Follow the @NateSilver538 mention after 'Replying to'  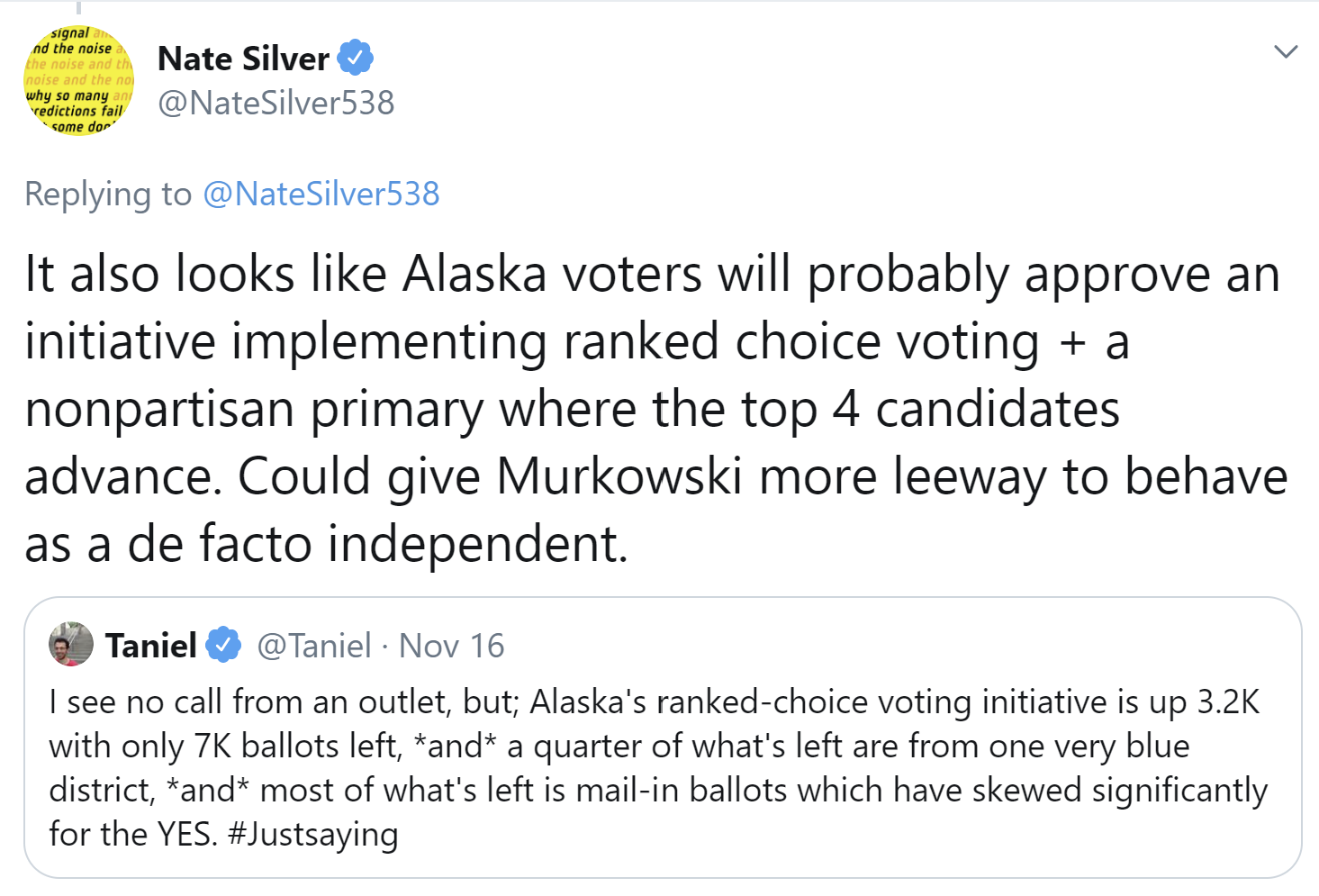[x=321, y=194]
